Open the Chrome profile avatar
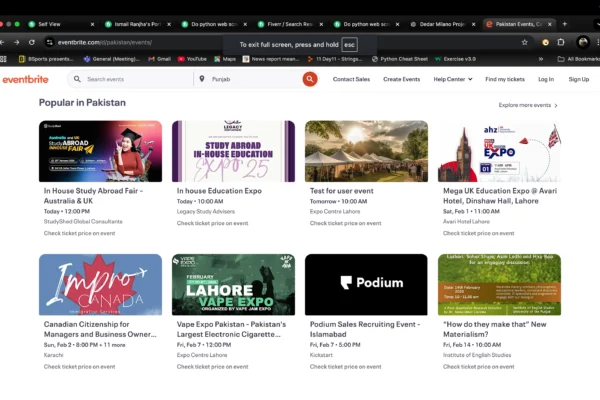 (x=583, y=42)
